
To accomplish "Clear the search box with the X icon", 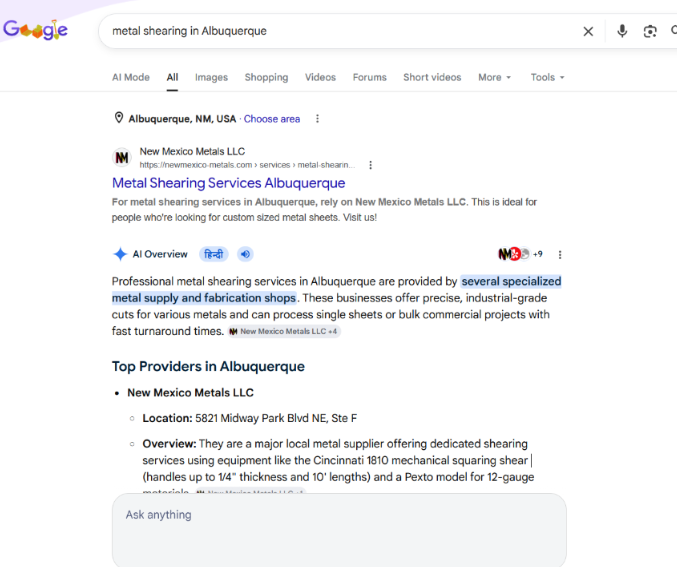I will pos(588,31).
